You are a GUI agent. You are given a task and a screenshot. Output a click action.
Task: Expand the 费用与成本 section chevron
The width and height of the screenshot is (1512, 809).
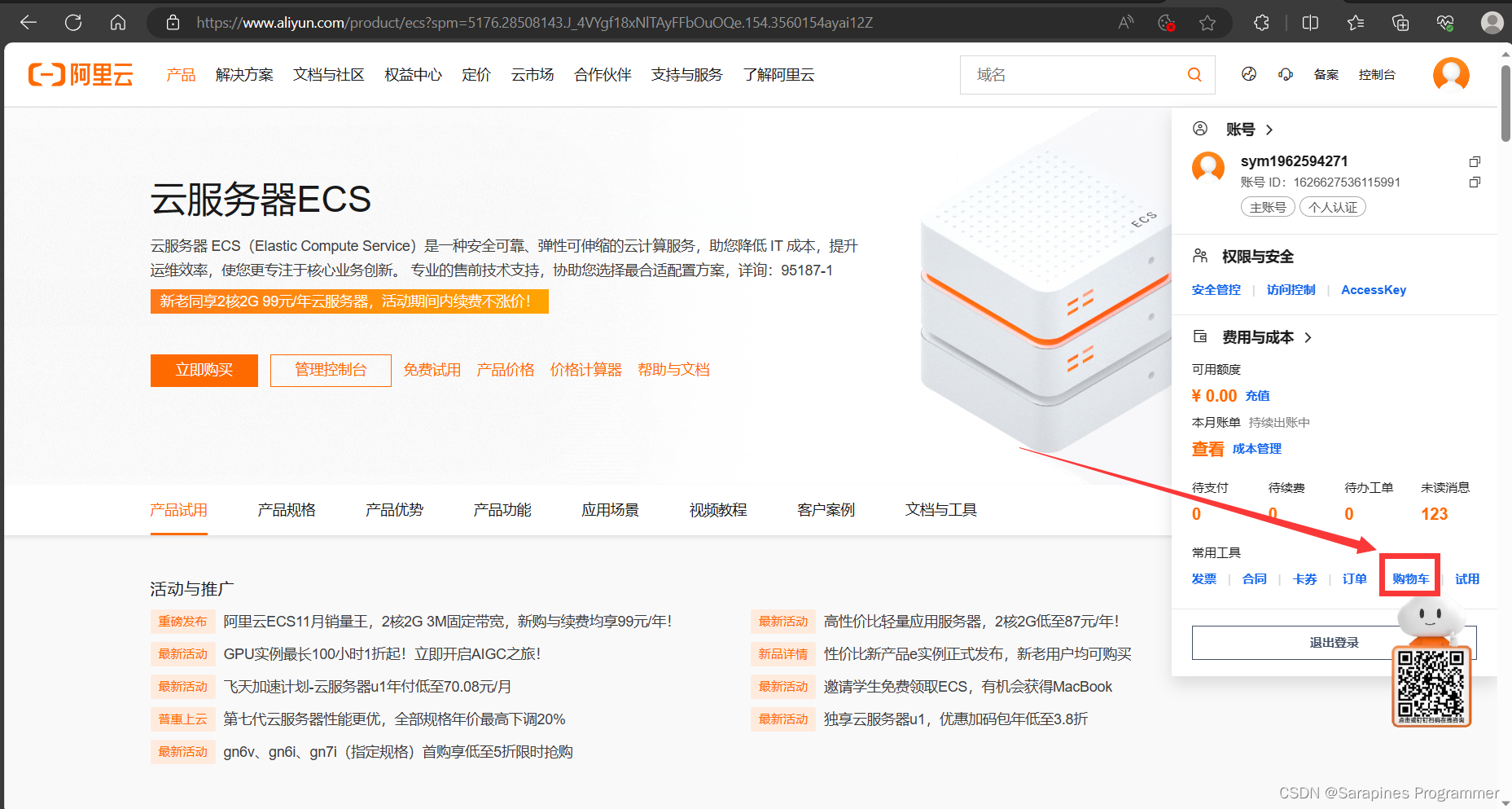point(1308,337)
